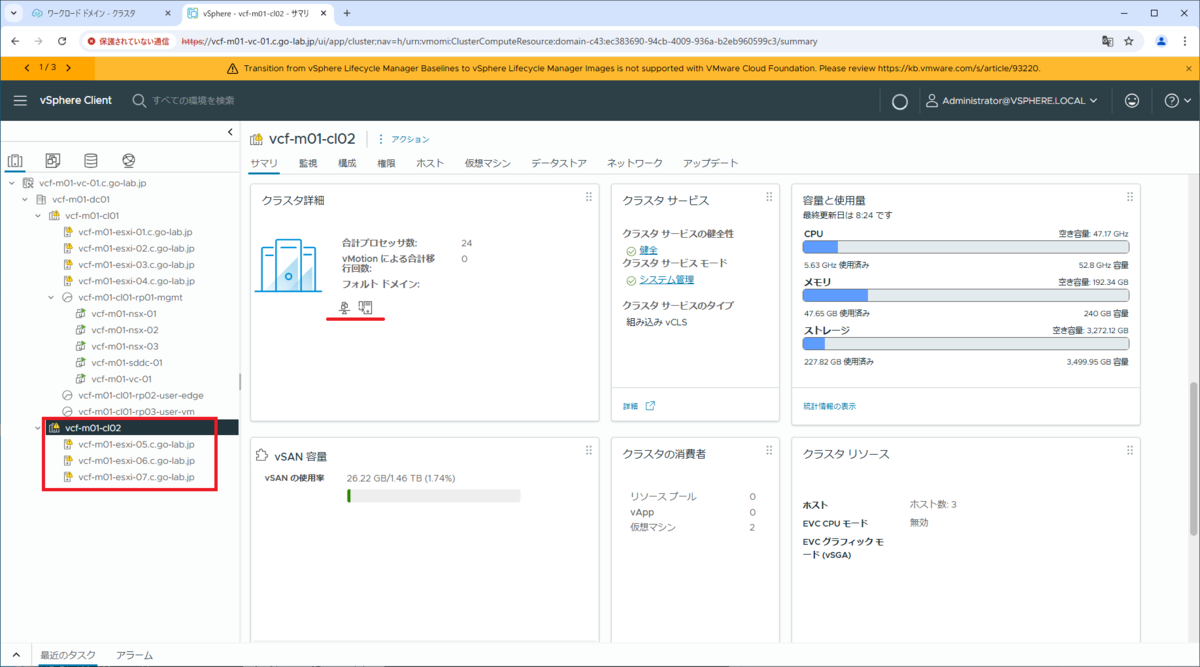The image size is (1200, 667).
Task: Click the すべての環境を検索 search field
Action: (x=193, y=101)
